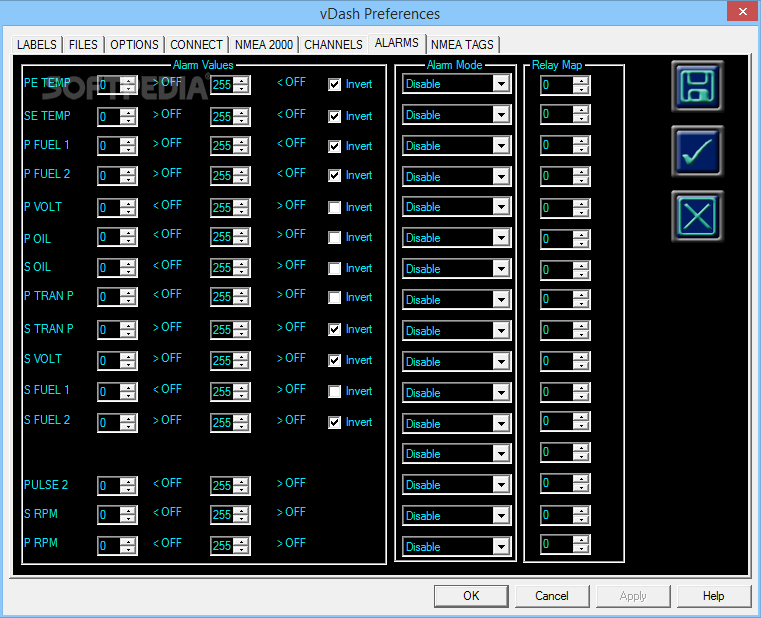Toggle Invert checkbox for PE TEMP

[334, 84]
